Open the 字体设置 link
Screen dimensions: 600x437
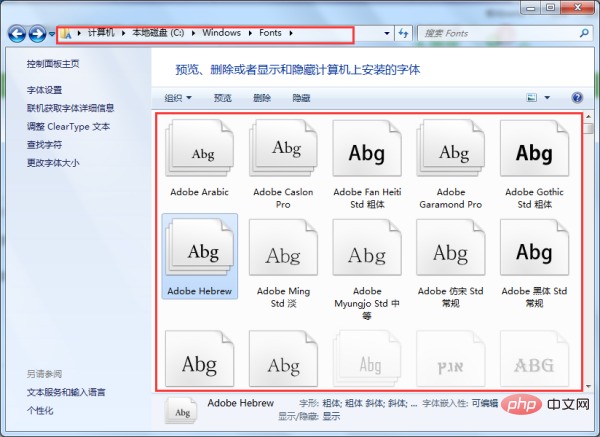click(45, 90)
